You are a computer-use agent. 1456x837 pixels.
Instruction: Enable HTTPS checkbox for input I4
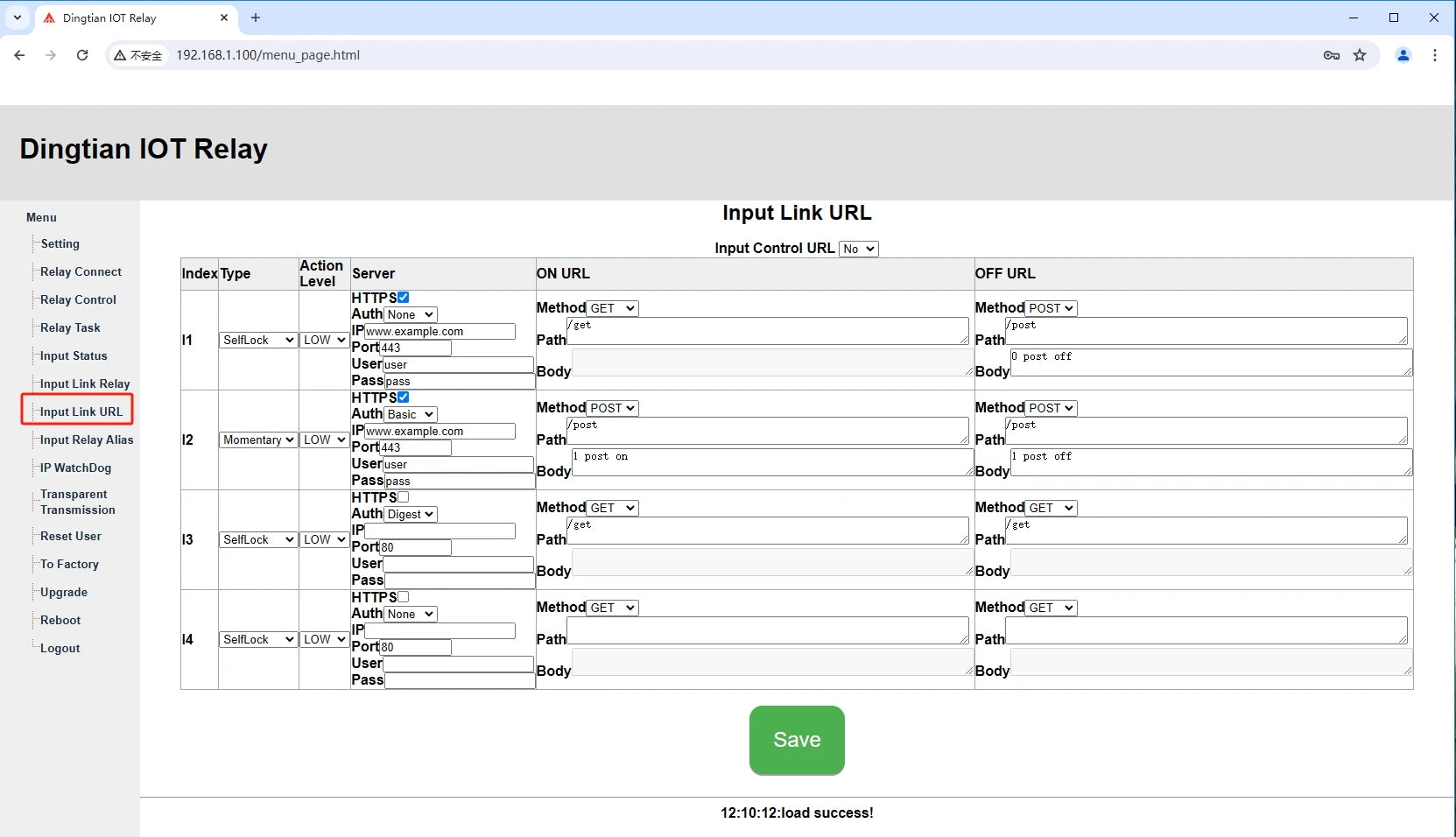tap(404, 597)
